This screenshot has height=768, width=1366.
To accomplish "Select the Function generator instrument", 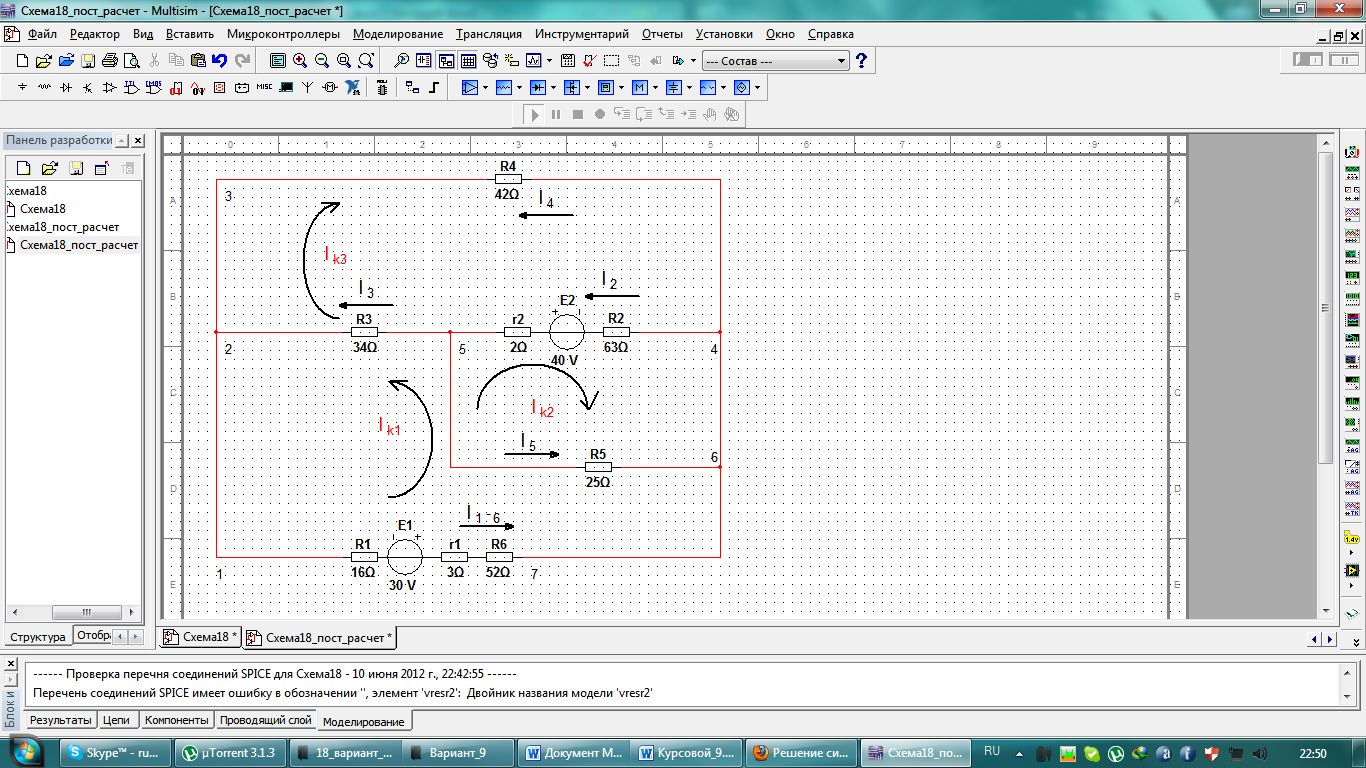I will click(1352, 172).
